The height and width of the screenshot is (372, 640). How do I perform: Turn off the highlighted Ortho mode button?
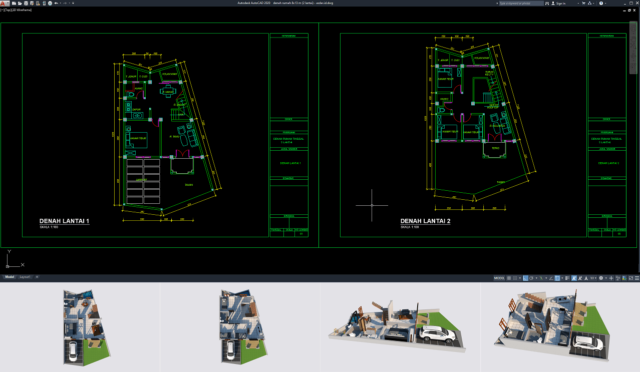[525, 278]
